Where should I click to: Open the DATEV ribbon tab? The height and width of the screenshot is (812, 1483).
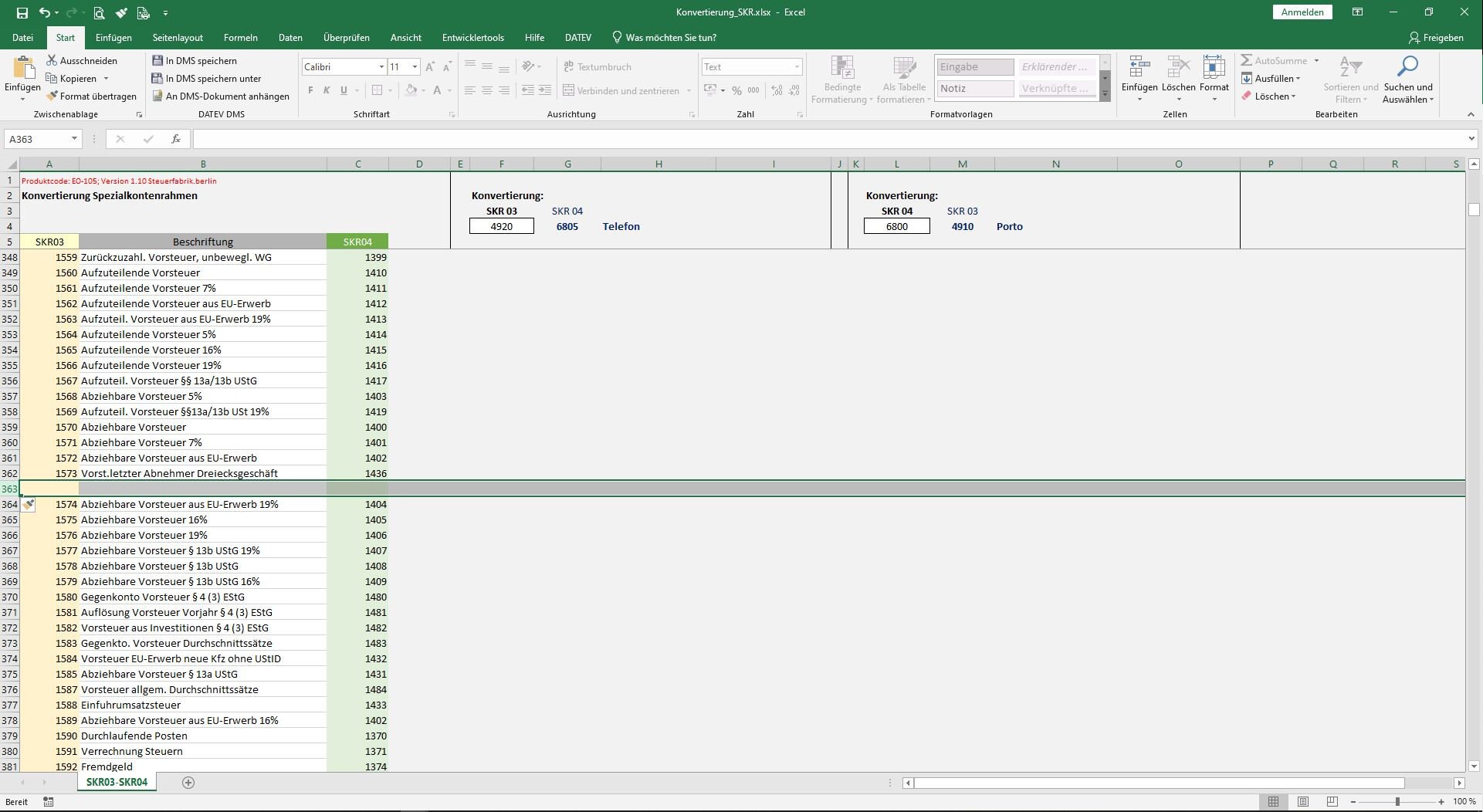[577, 37]
